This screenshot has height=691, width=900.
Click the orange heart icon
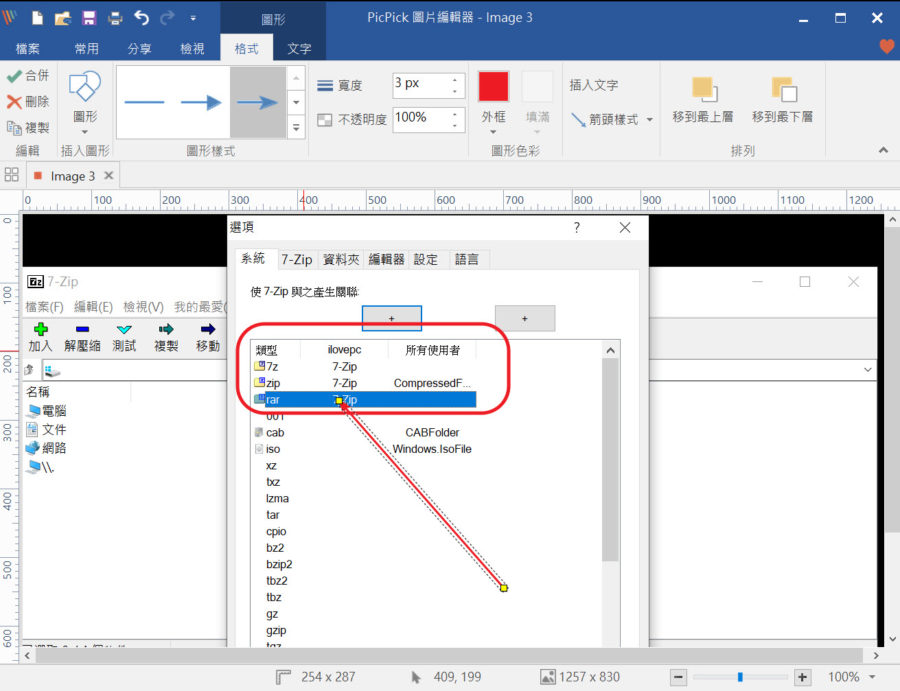click(x=887, y=46)
